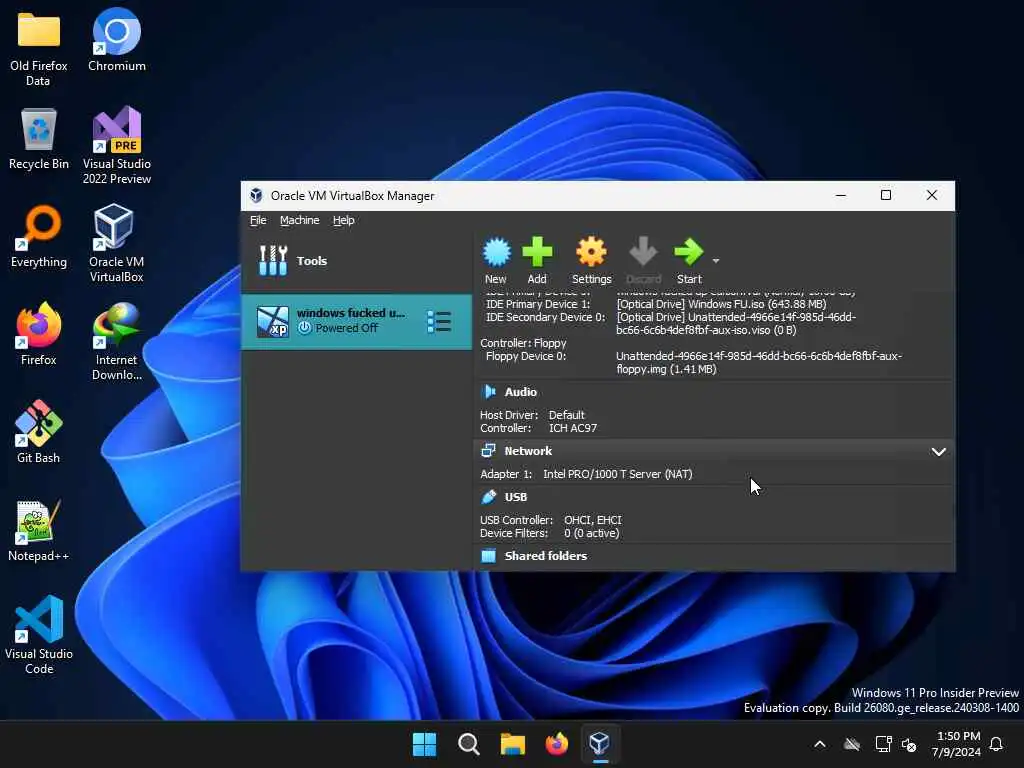
Task: Select the Notepad++ desktop shortcut
Action: coord(39,530)
